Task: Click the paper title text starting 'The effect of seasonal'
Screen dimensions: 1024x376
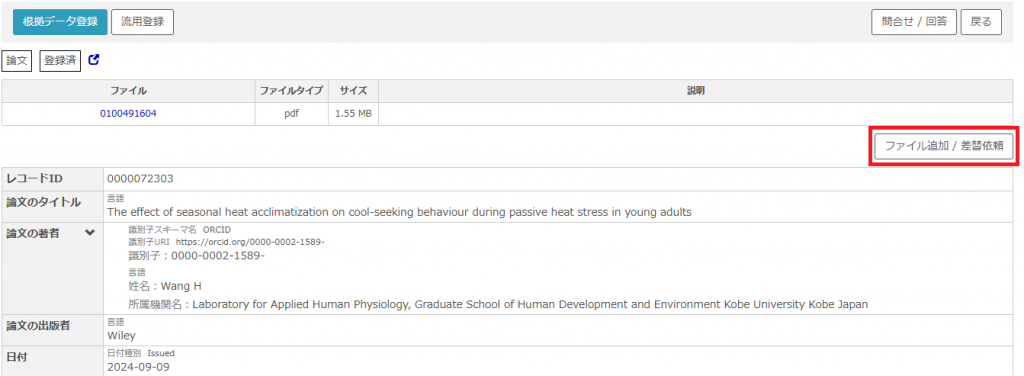Action: [399, 212]
